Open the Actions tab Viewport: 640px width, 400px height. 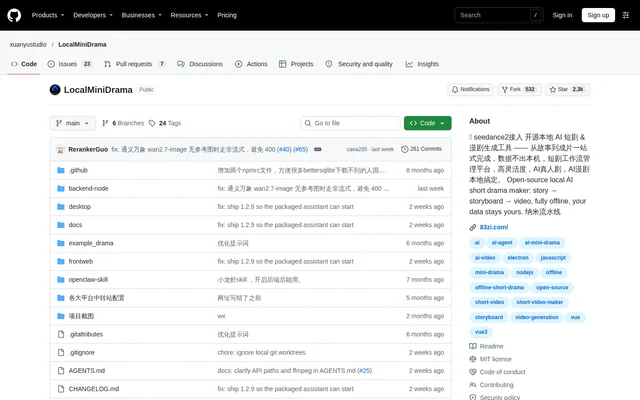(x=251, y=64)
